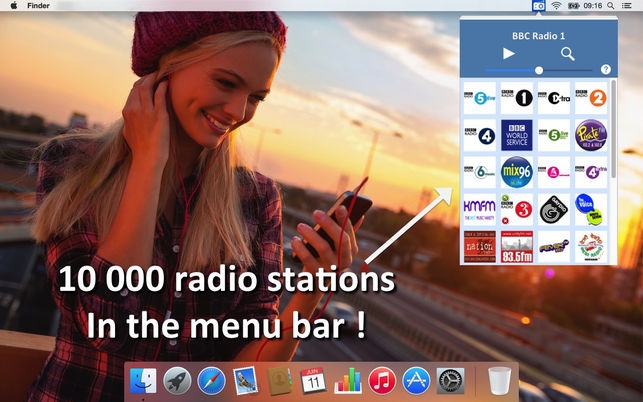The width and height of the screenshot is (643, 402).
Task: Tune in to BBC Radio 4
Action: 480,135
